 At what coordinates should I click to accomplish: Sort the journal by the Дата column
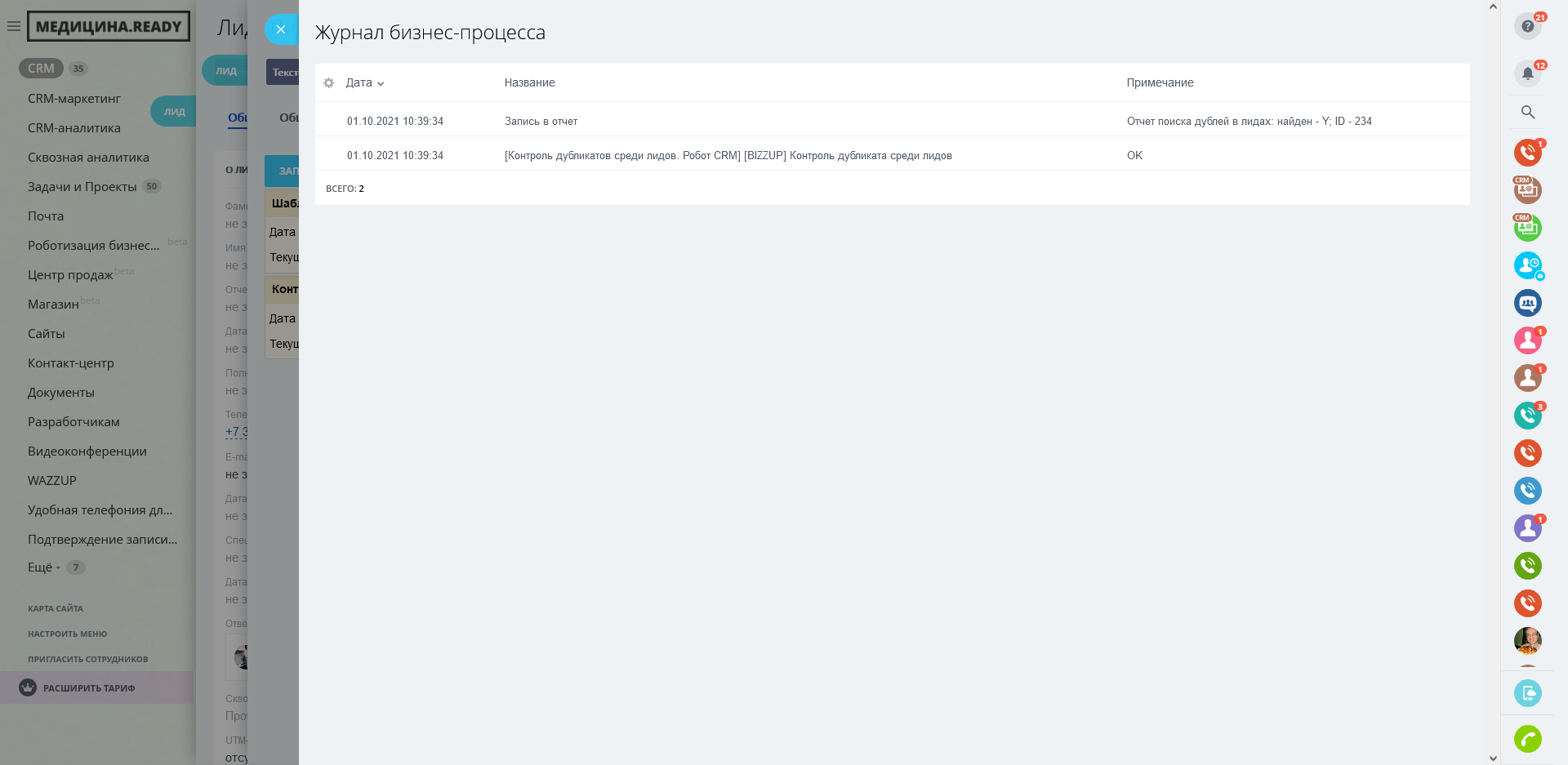(364, 82)
